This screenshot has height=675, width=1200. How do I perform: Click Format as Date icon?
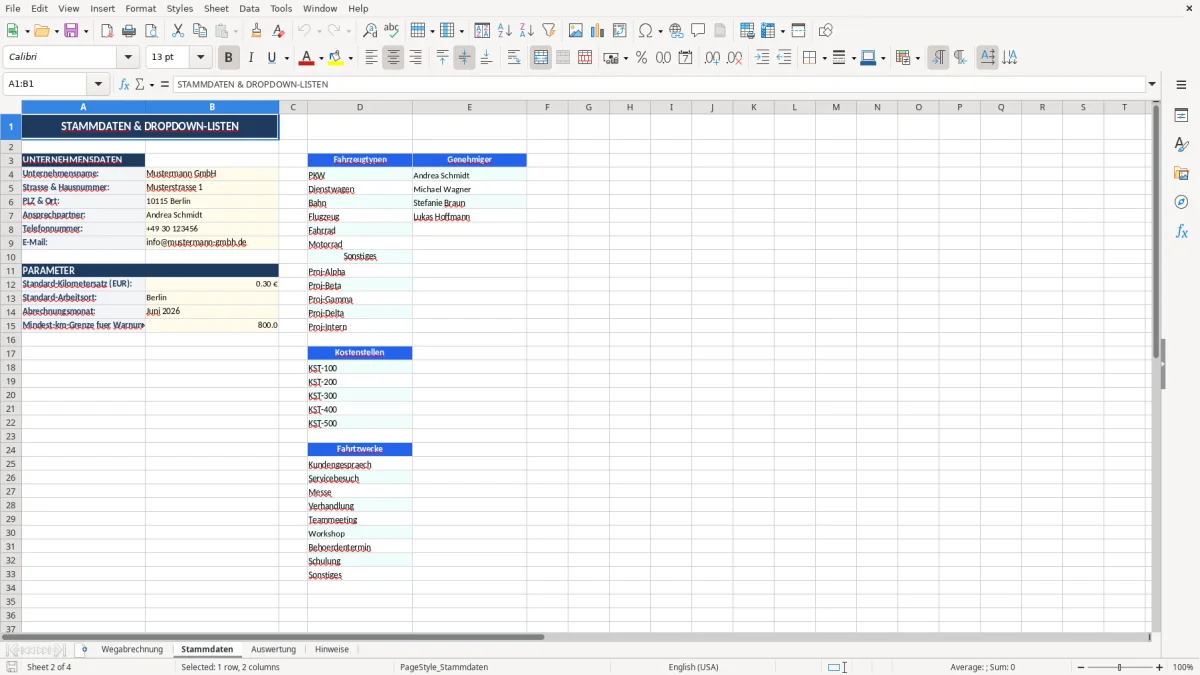tap(685, 58)
